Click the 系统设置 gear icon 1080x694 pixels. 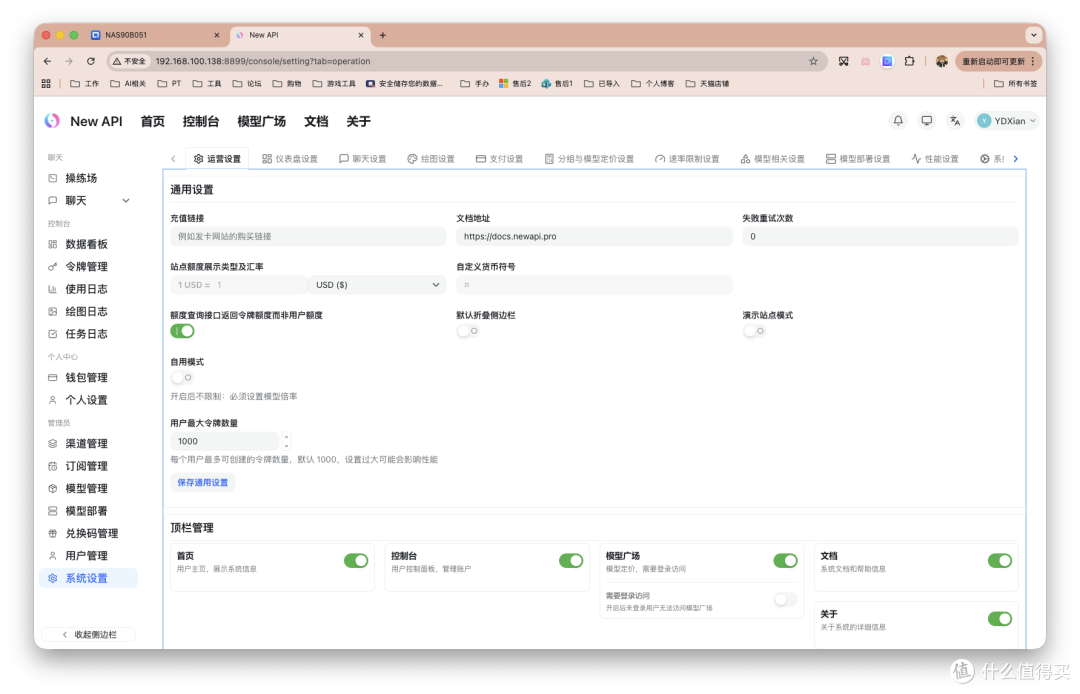point(52,578)
